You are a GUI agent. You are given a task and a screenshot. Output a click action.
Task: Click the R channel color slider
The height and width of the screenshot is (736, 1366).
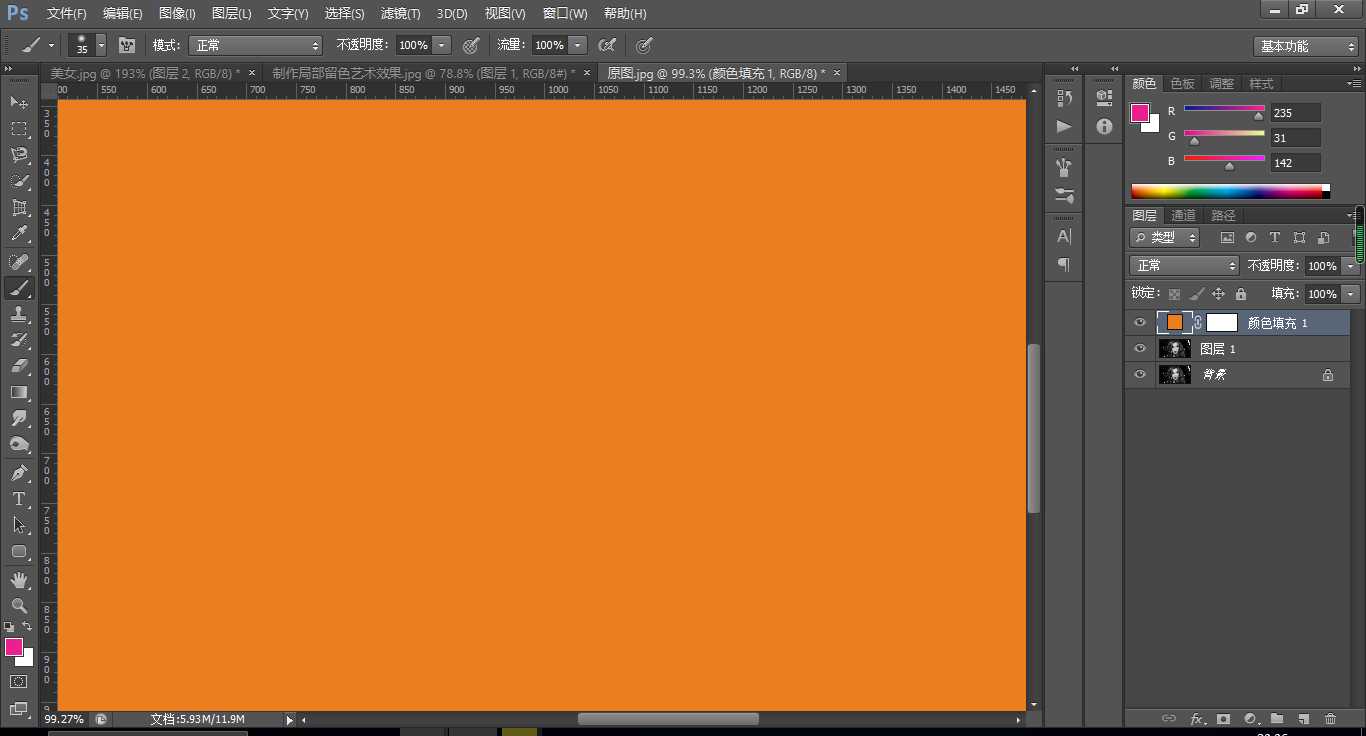point(1224,108)
